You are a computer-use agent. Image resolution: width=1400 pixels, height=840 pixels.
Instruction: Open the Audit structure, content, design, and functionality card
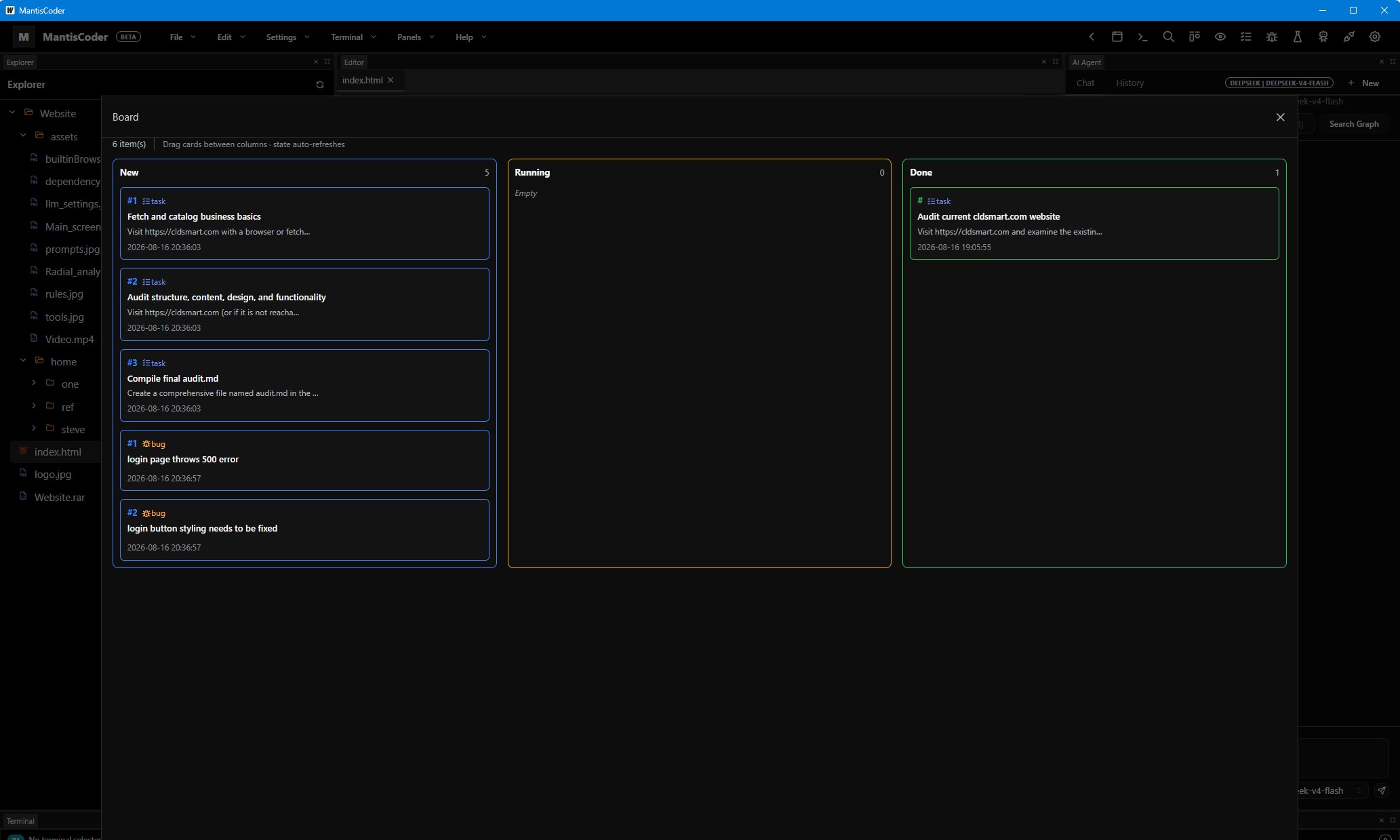click(304, 304)
